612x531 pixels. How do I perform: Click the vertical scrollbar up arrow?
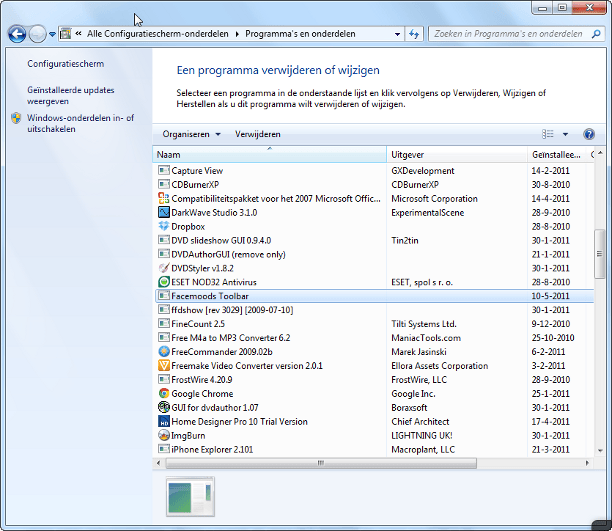(x=600, y=153)
